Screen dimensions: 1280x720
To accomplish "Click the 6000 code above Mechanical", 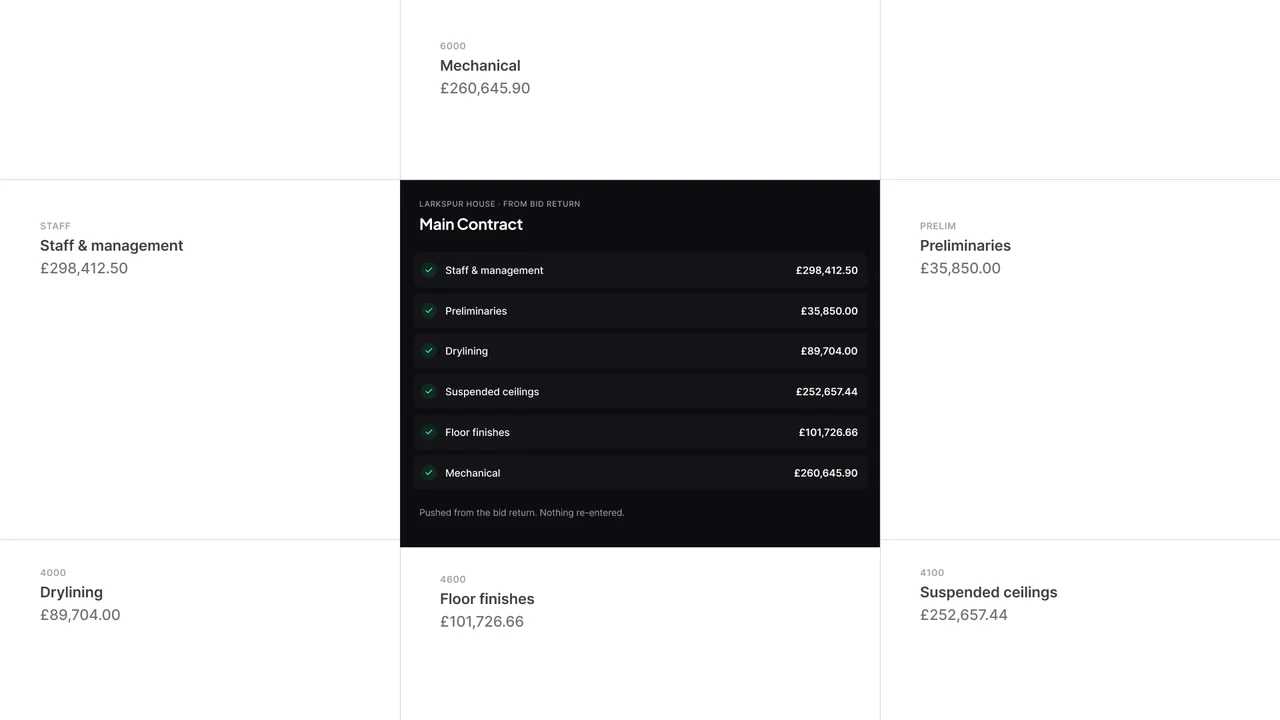I will pos(453,46).
